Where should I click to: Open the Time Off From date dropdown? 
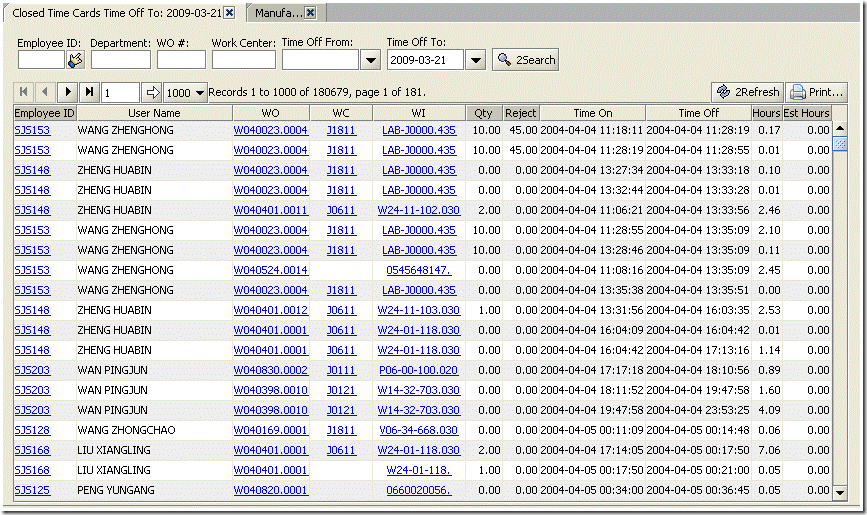click(370, 61)
